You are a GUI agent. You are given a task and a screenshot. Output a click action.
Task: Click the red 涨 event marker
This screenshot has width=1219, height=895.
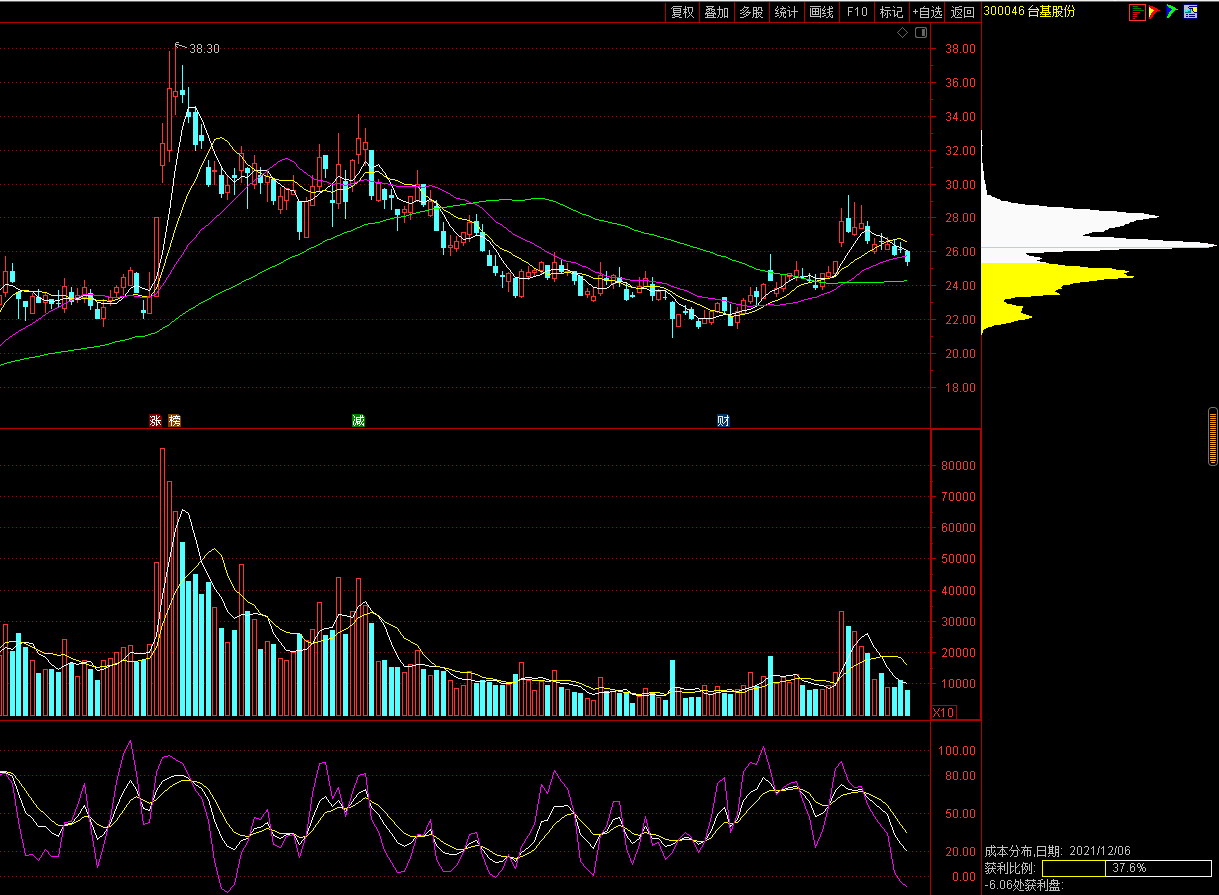click(156, 421)
